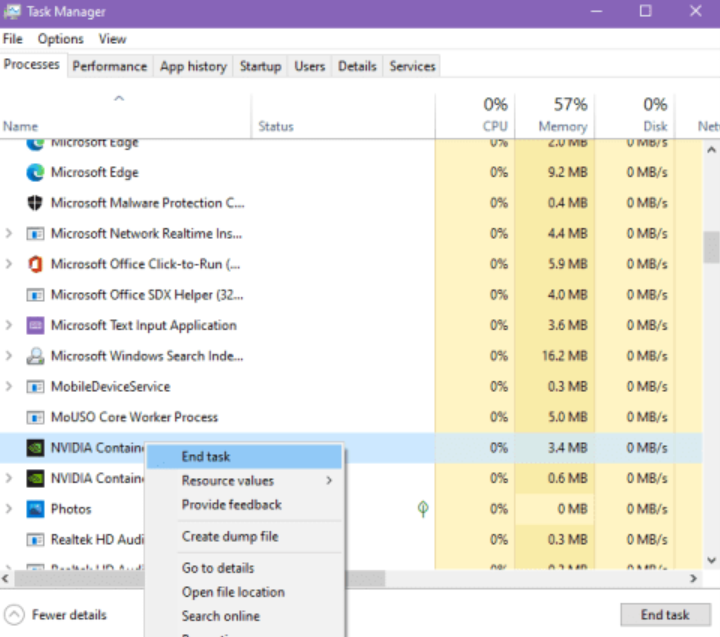Expand the Photos process group
Screen dimensions: 720x637
tap(9, 509)
